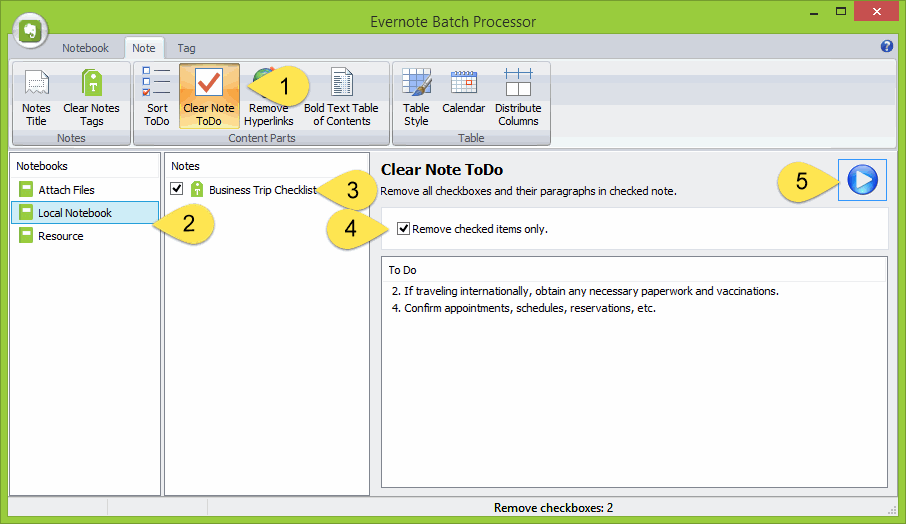Select the Attach Files notebook
This screenshot has height=524, width=906.
pyautogui.click(x=85, y=189)
